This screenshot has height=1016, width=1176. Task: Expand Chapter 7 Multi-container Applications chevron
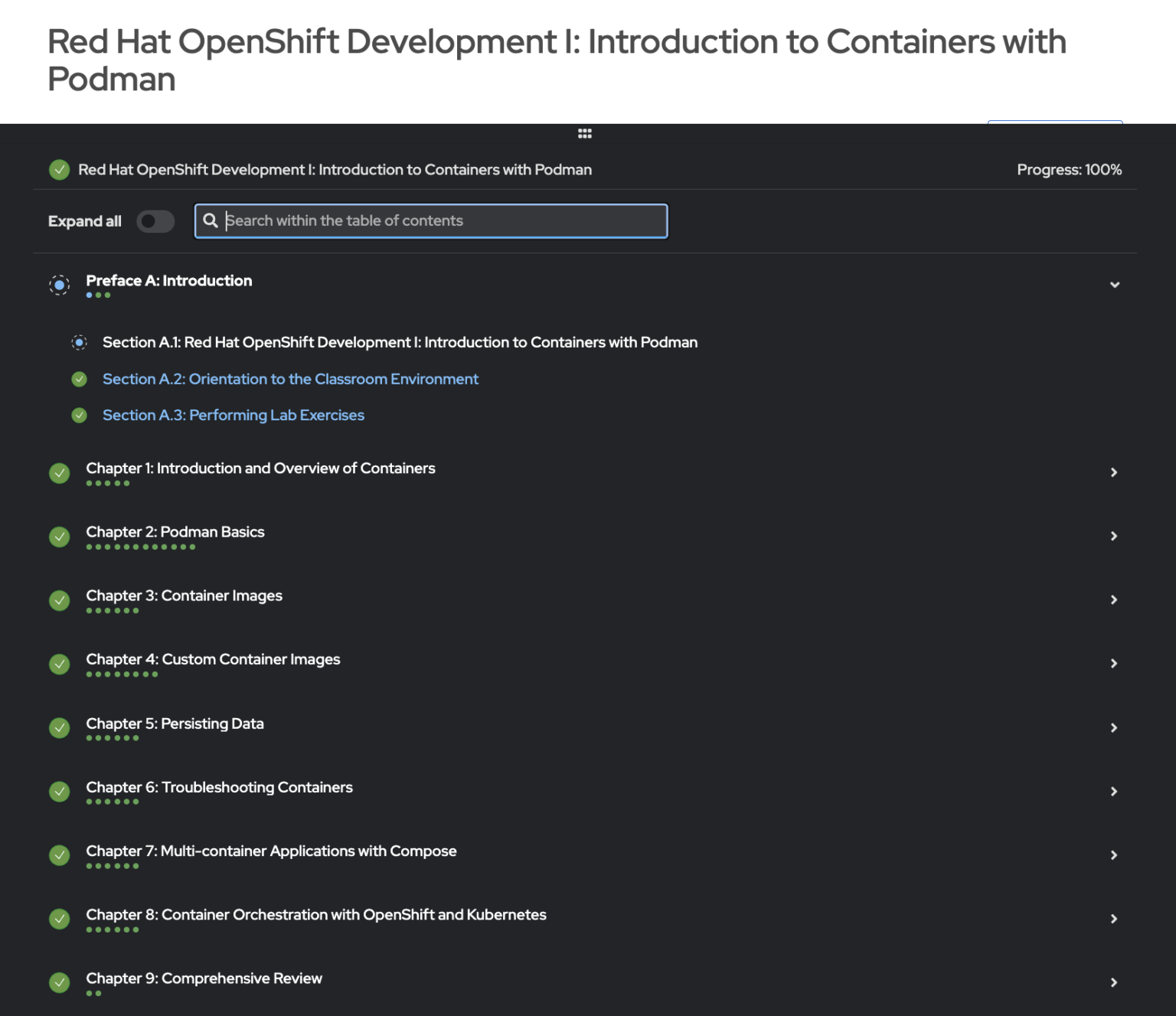[1114, 855]
